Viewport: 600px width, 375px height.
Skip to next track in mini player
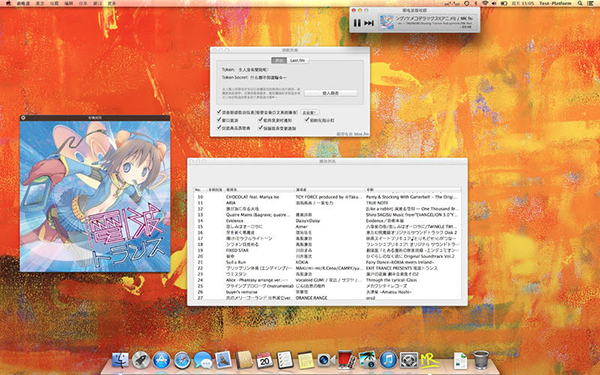pos(369,23)
